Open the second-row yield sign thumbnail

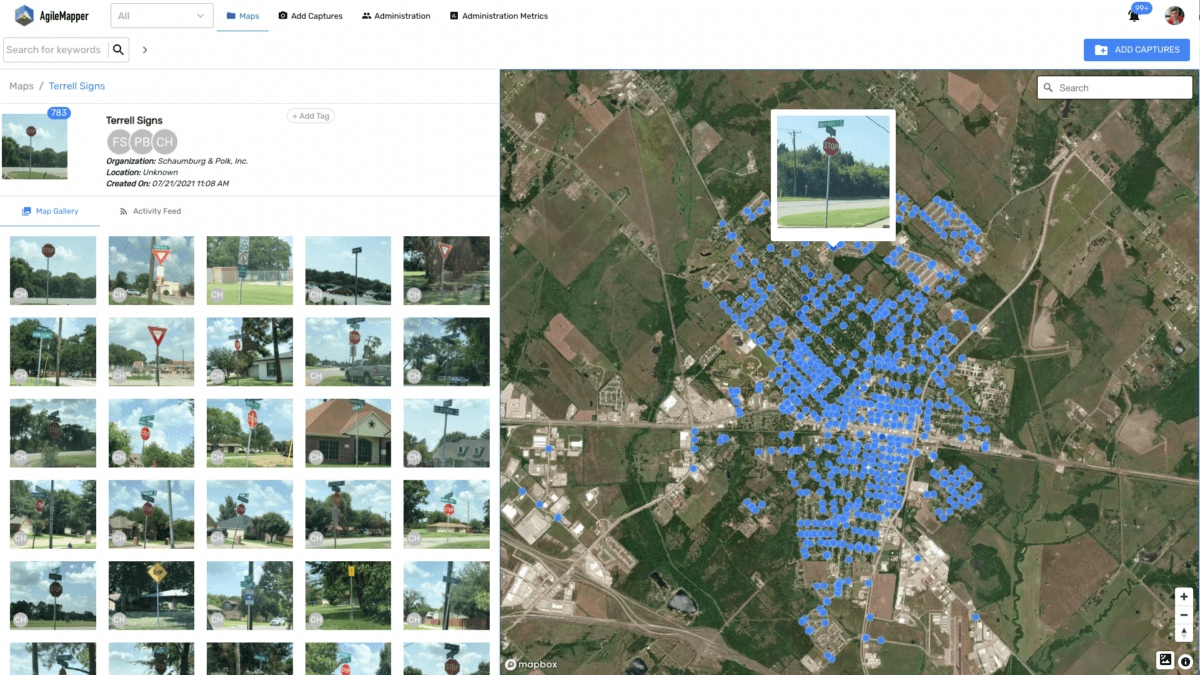[151, 352]
